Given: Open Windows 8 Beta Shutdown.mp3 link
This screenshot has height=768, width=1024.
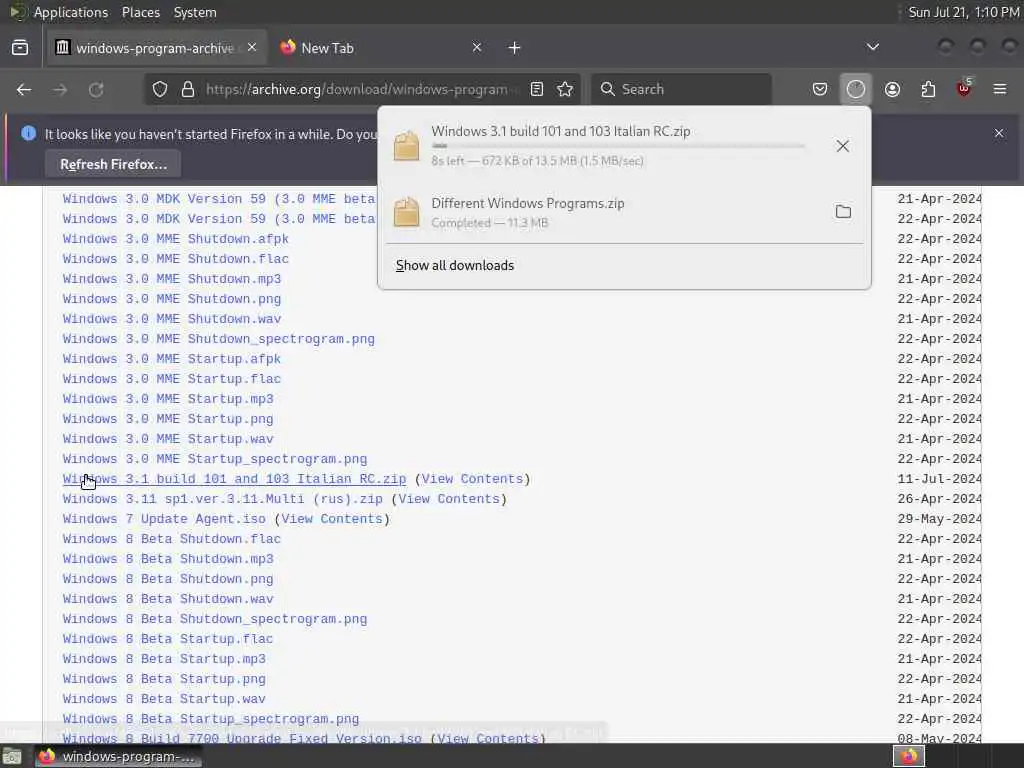Looking at the screenshot, I should pyautogui.click(x=168, y=559).
